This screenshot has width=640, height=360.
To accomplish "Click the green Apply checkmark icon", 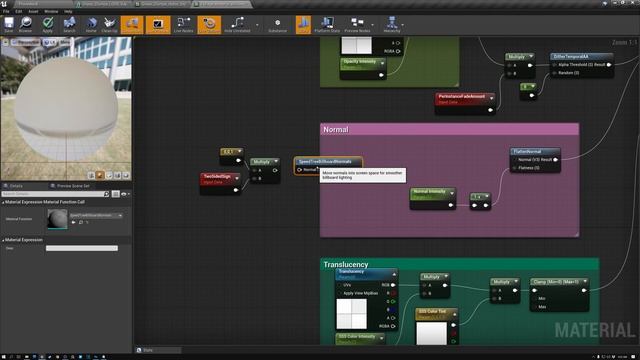I will [x=48, y=24].
